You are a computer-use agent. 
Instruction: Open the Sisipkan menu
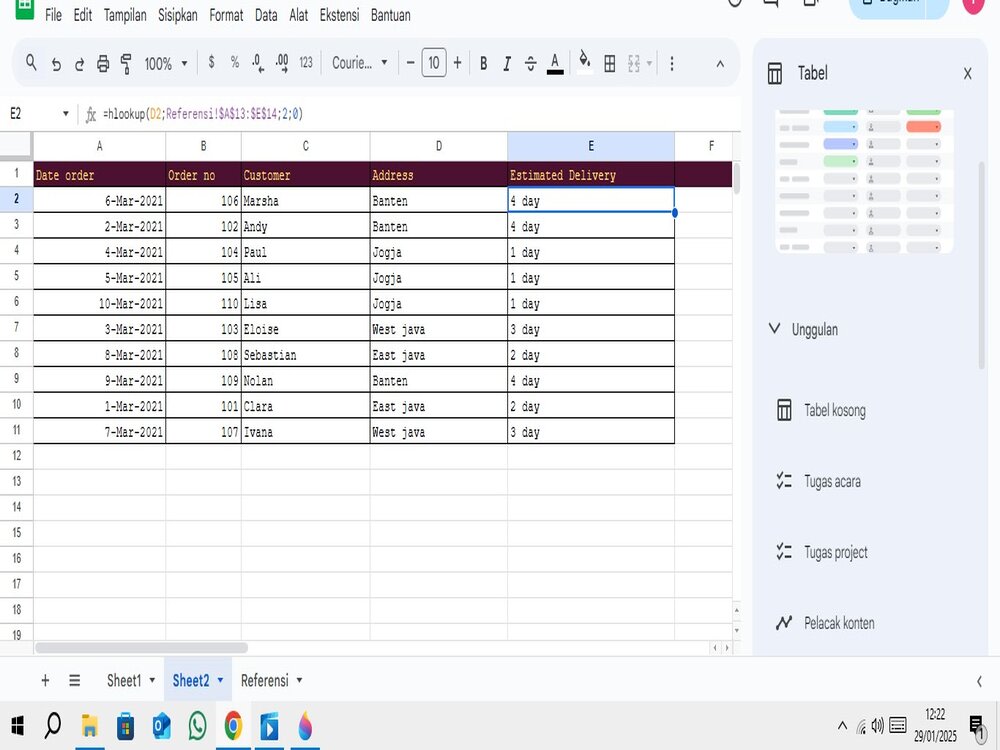(x=178, y=15)
